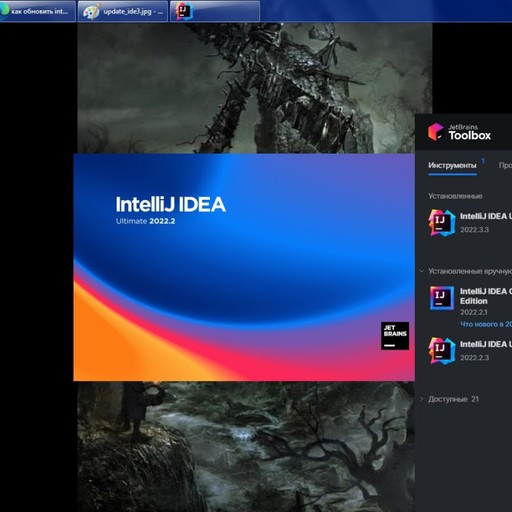Image resolution: width=512 pixels, height=512 pixels.
Task: Expand the Доступные 21 section
Action: (421, 399)
